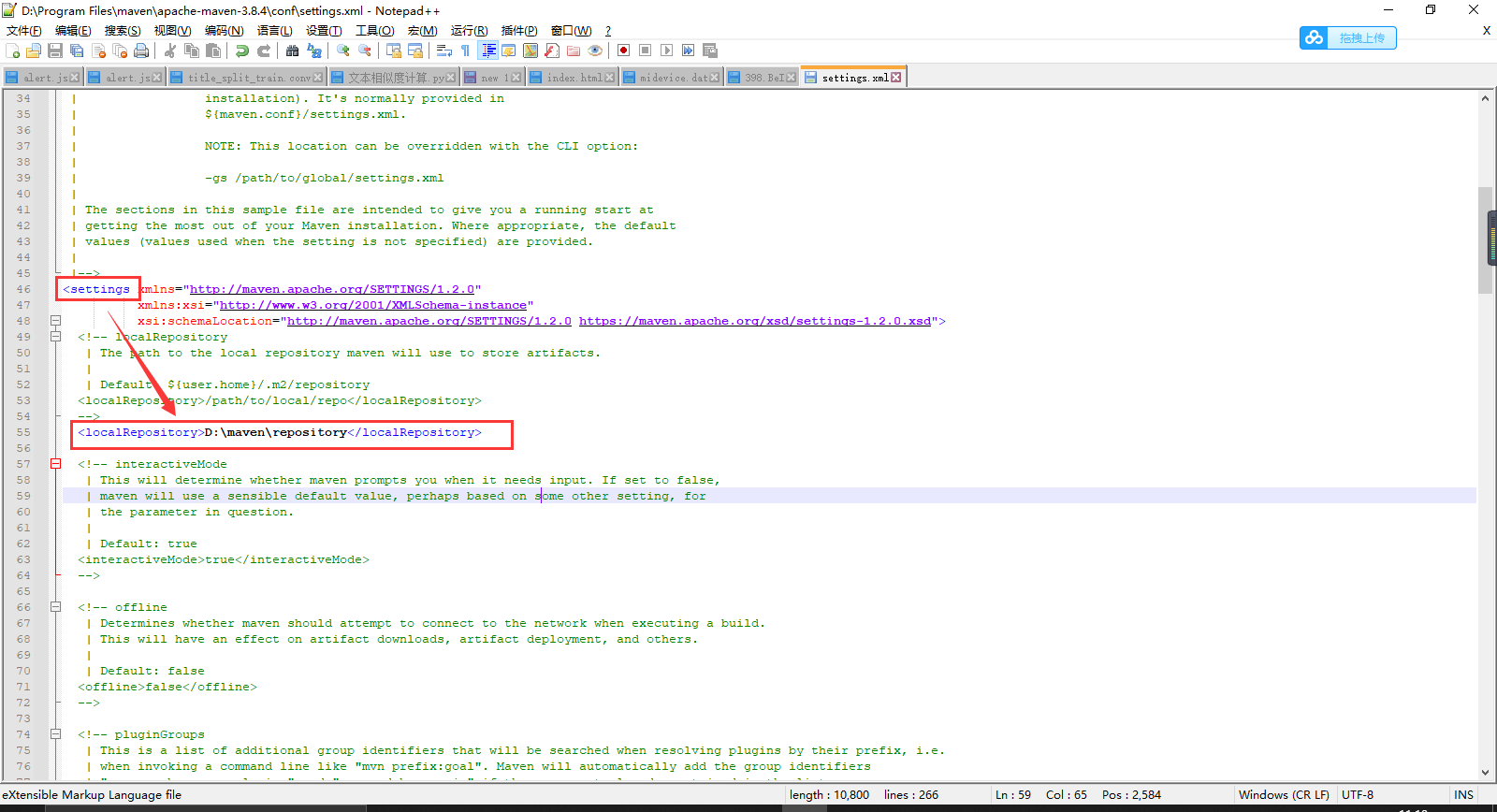This screenshot has width=1497, height=812.
Task: Open the Replace dialog toolbar icon
Action: point(314,51)
